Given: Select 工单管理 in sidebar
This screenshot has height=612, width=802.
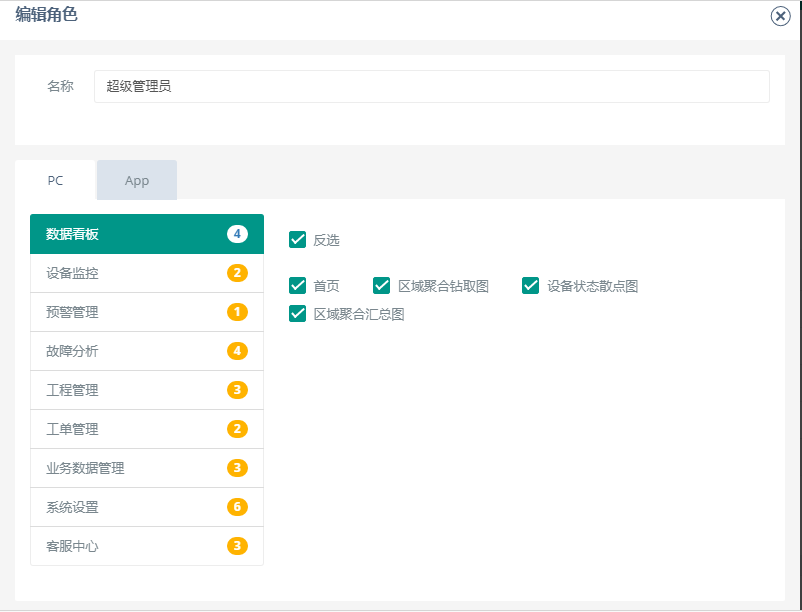Looking at the screenshot, I should pos(147,429).
